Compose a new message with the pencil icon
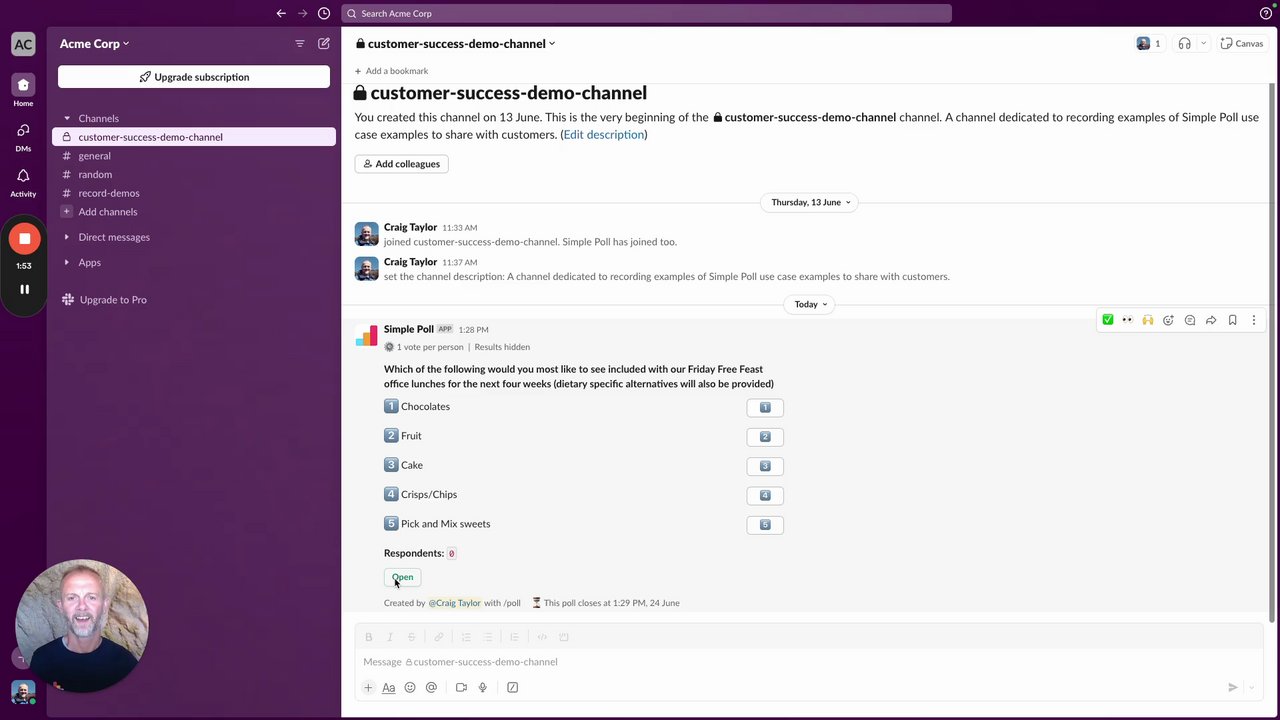 coord(324,43)
